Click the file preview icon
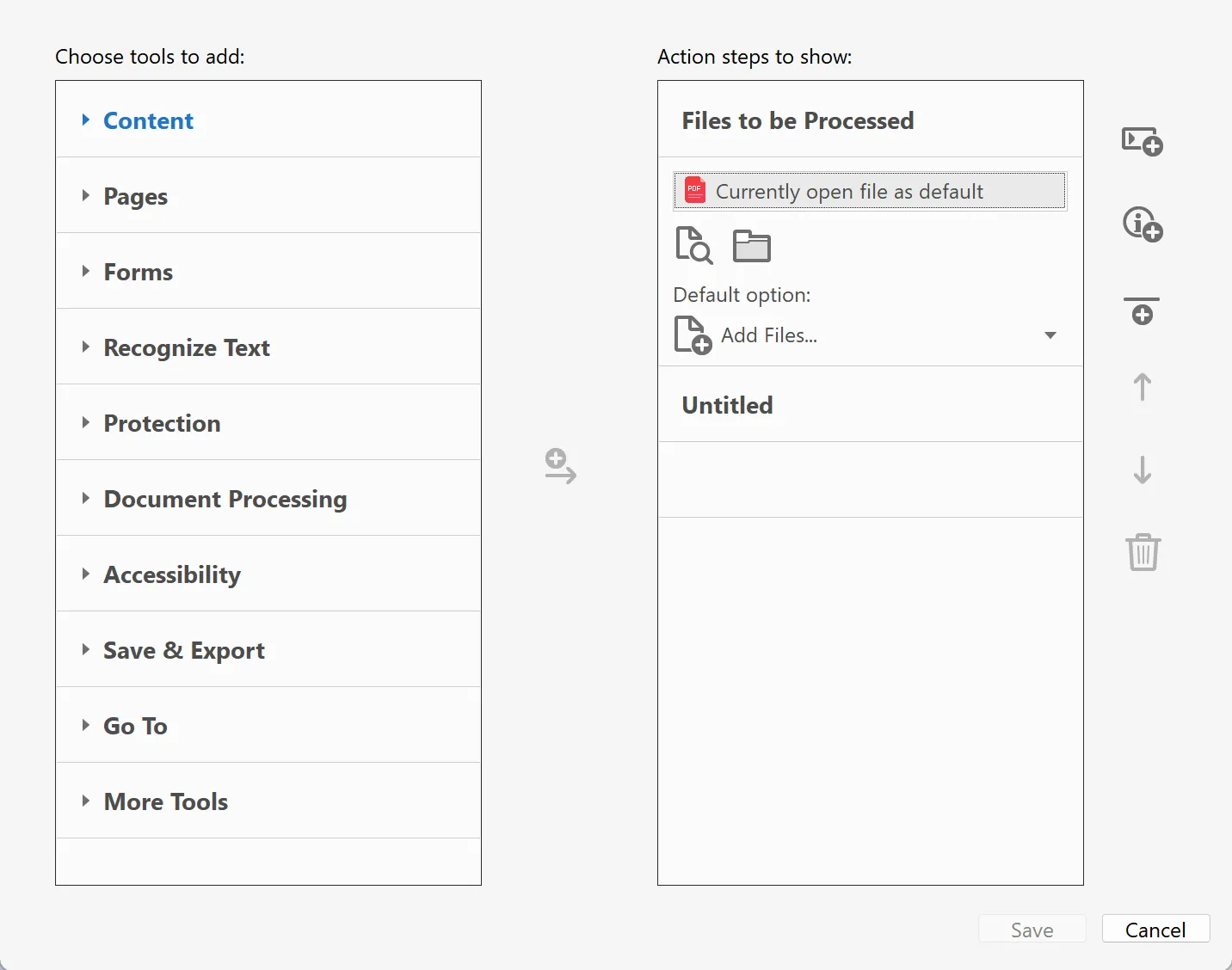Screen dimensions: 1232x970 pyautogui.click(x=693, y=245)
